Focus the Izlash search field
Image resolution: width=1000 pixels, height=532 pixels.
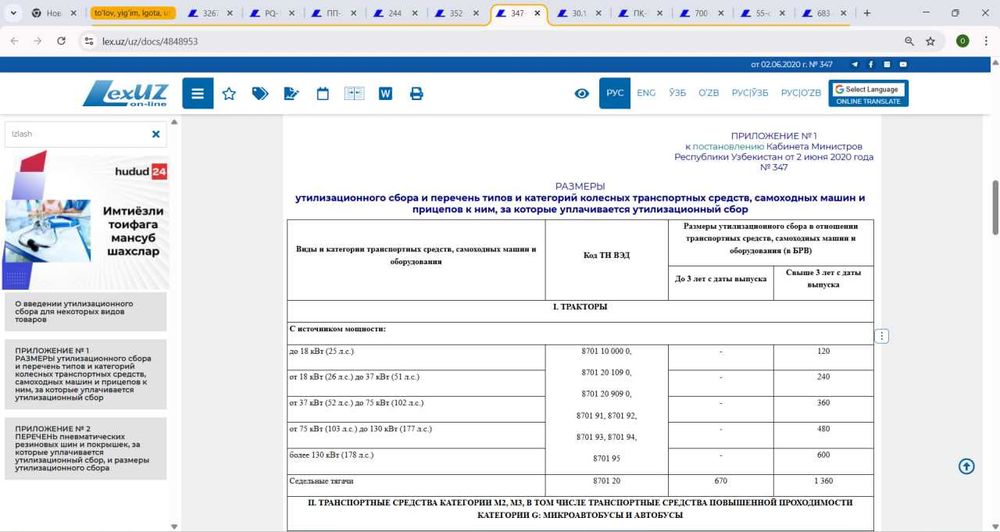(x=79, y=134)
